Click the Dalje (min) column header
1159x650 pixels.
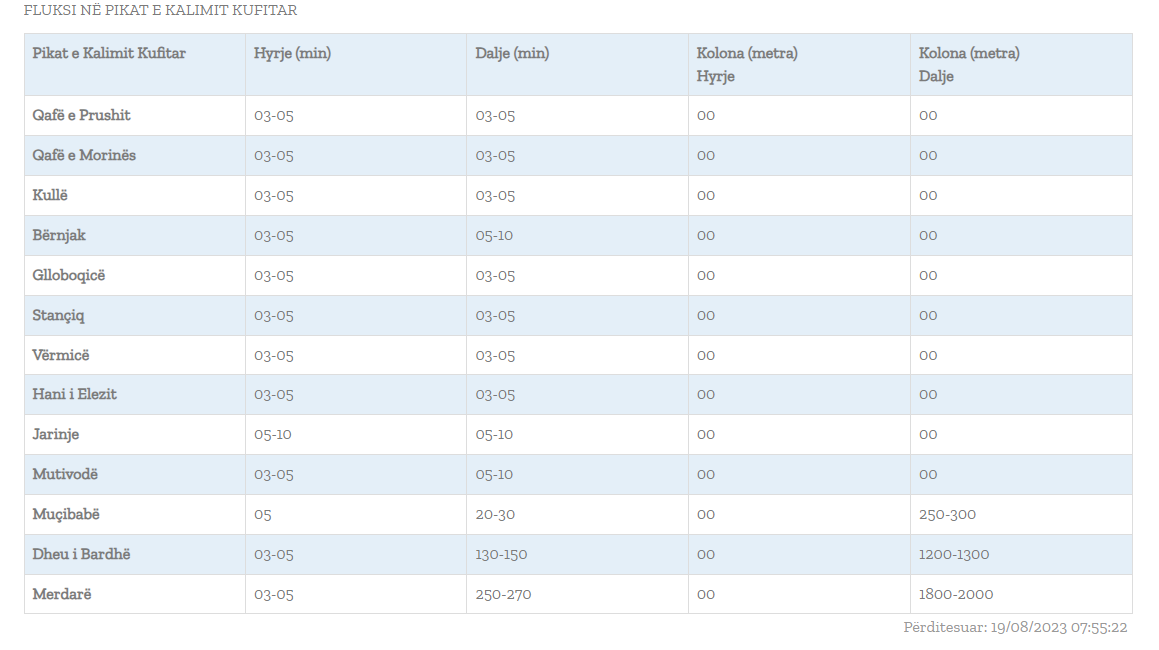click(512, 54)
